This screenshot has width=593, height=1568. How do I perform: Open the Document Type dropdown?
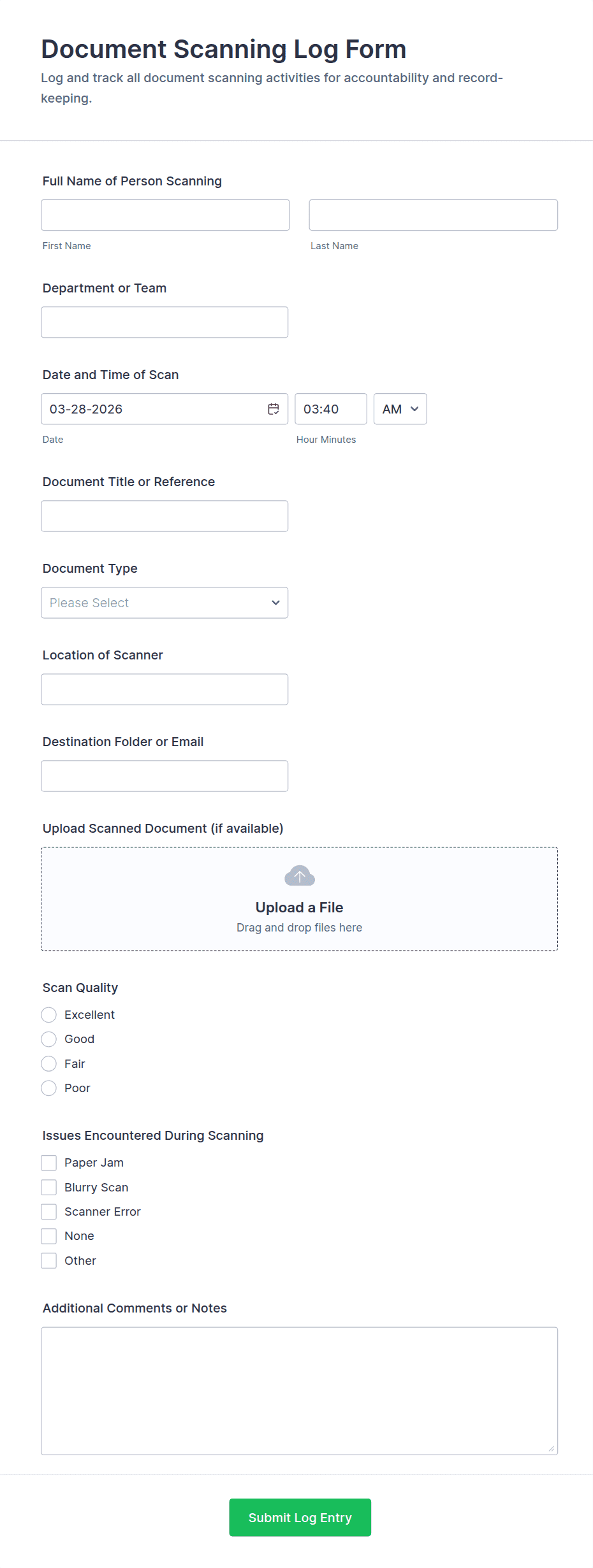[165, 603]
